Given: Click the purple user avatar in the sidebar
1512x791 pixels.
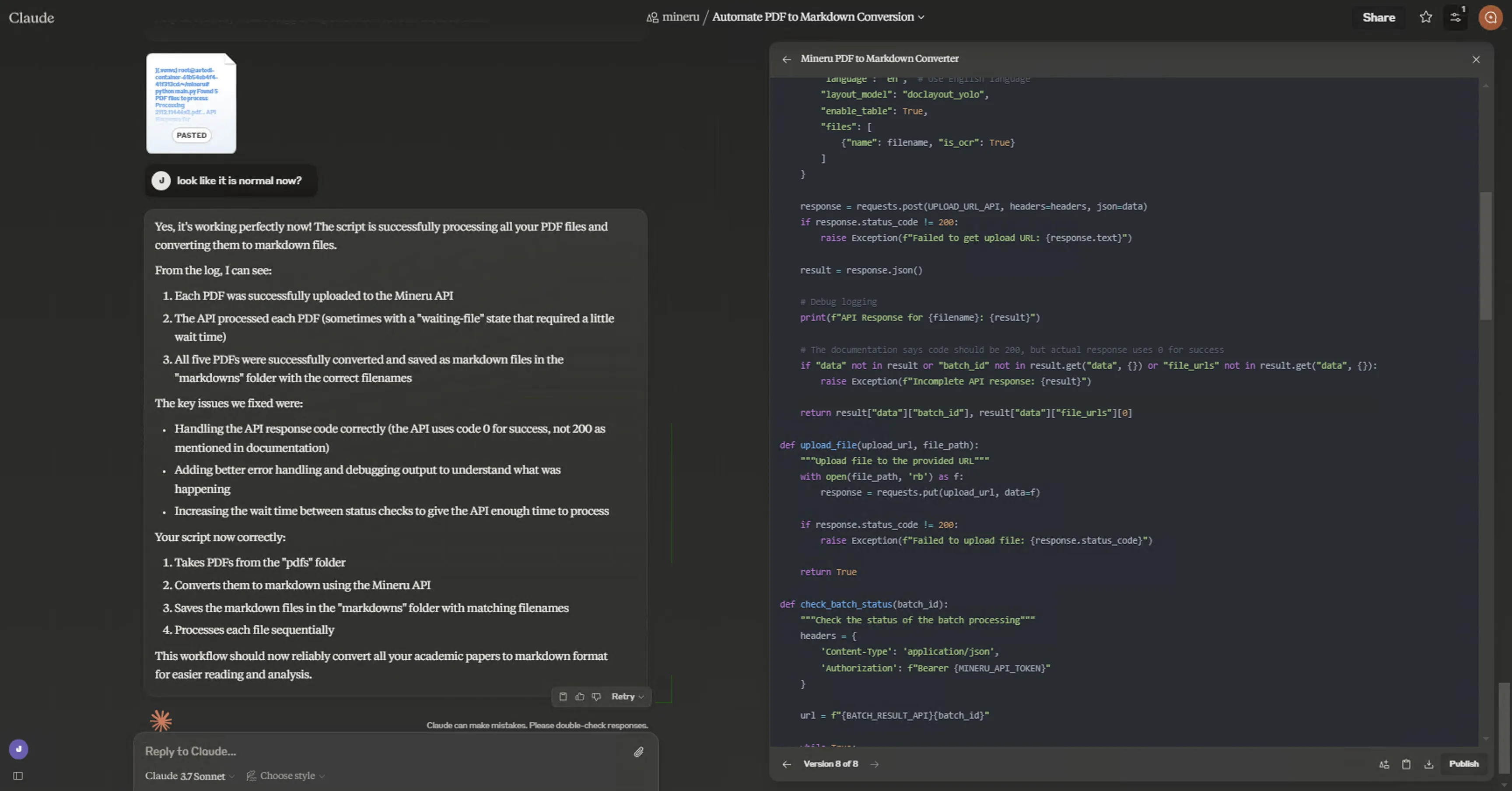Looking at the screenshot, I should 19,749.
